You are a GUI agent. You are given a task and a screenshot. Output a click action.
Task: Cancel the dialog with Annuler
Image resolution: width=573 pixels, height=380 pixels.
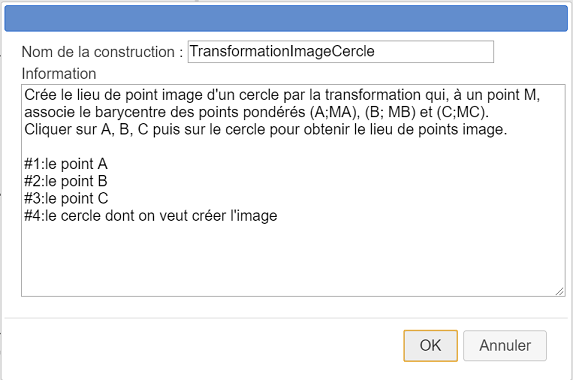click(x=505, y=346)
